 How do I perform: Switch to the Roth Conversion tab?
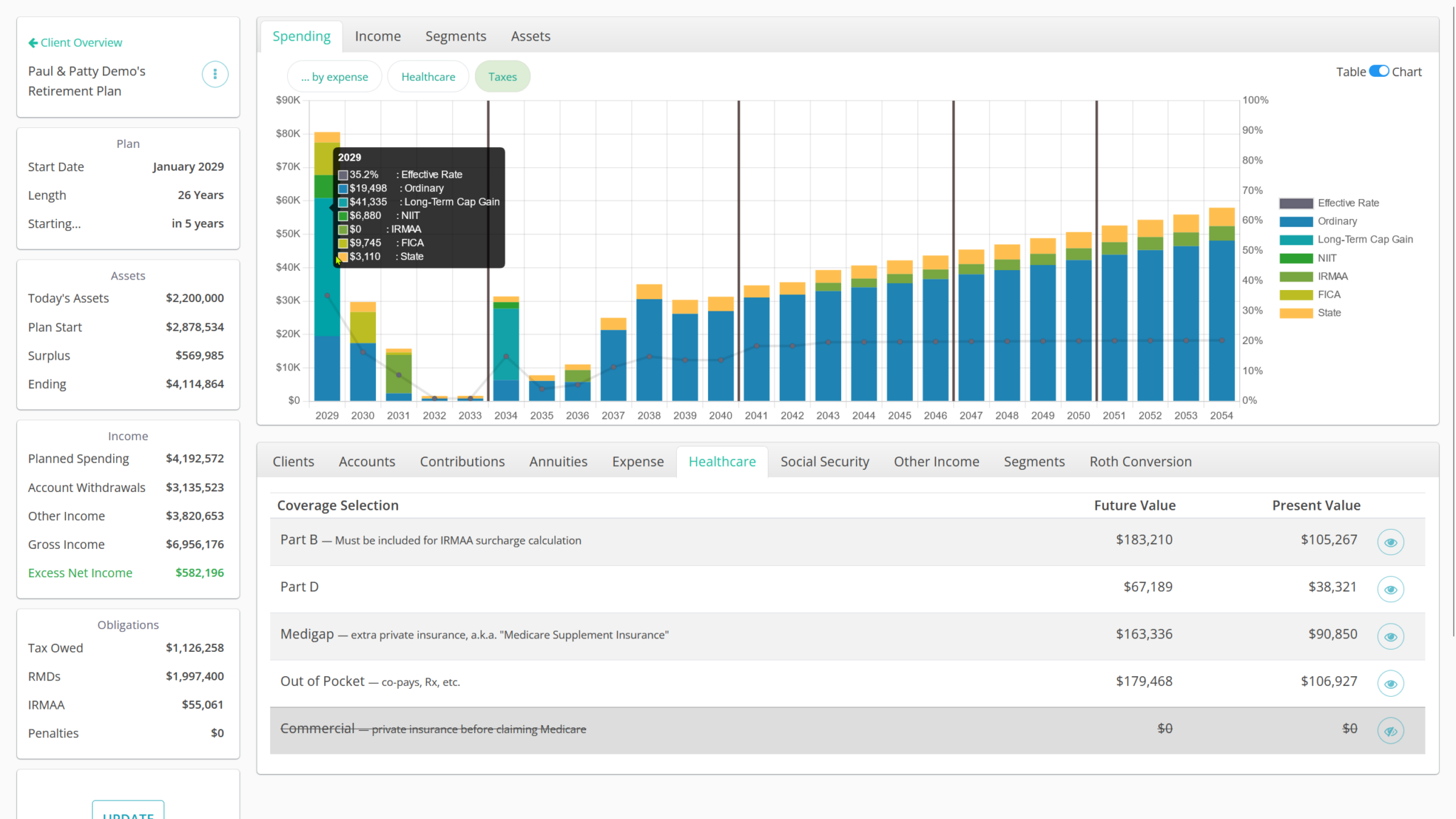pos(1140,461)
